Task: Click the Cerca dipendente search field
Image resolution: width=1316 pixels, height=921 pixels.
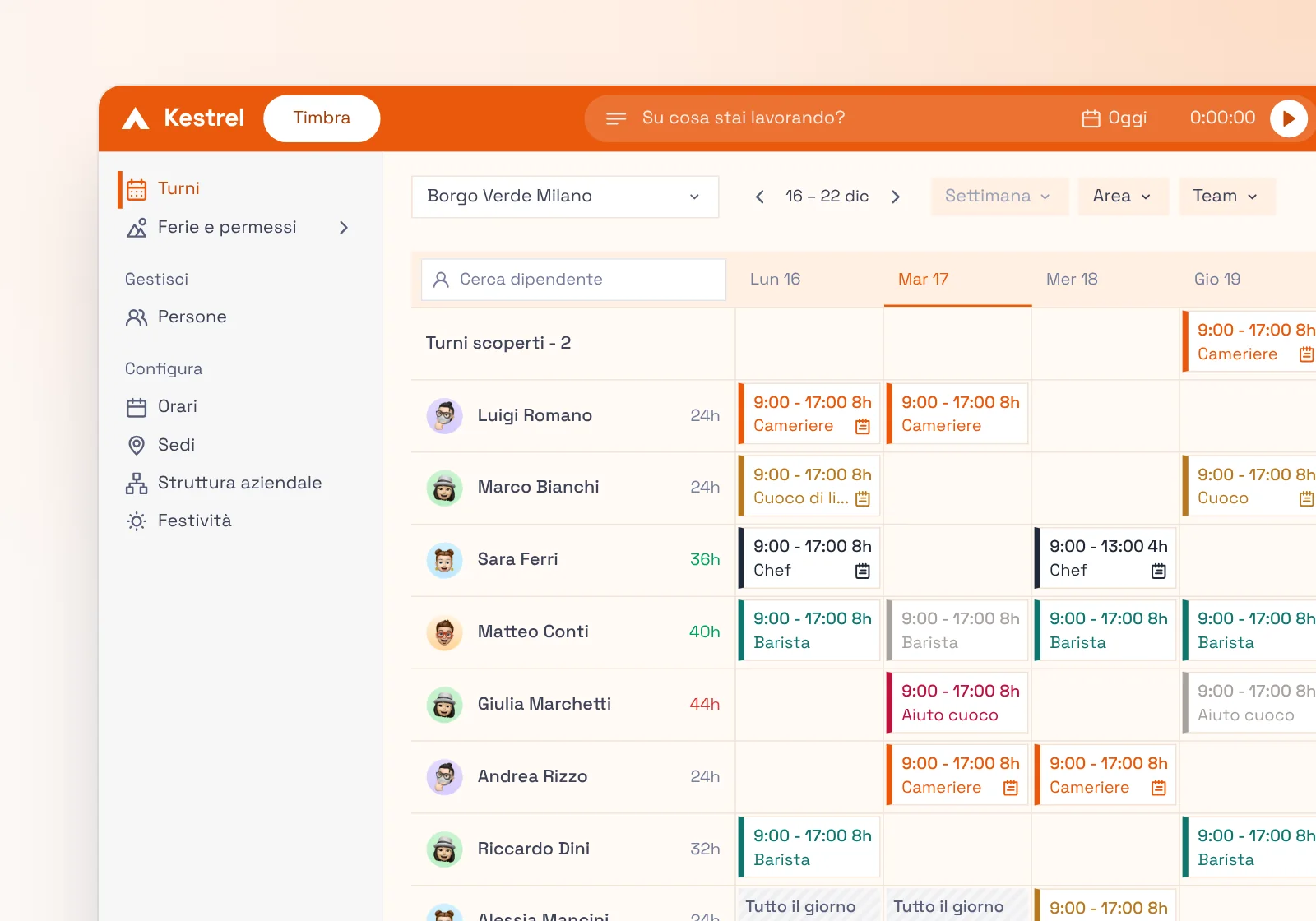Action: click(573, 280)
